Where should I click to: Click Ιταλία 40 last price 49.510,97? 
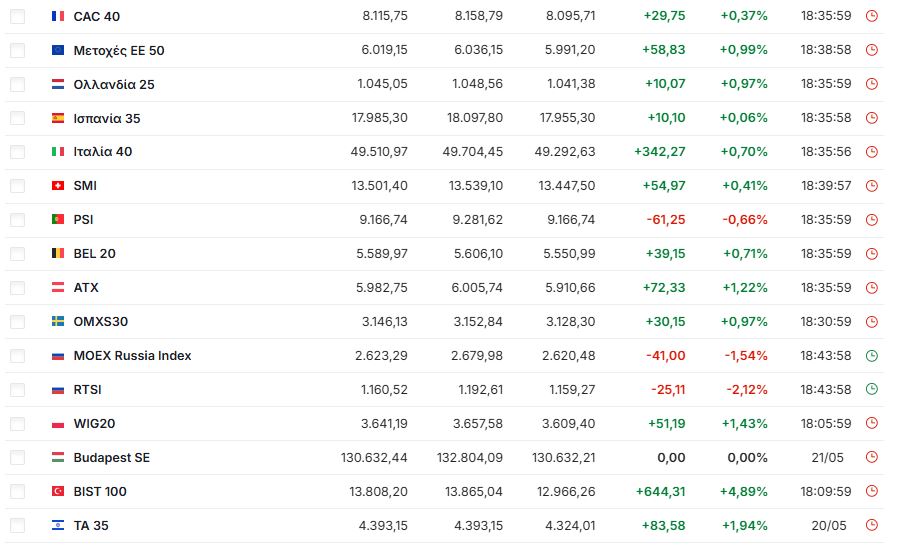379,152
